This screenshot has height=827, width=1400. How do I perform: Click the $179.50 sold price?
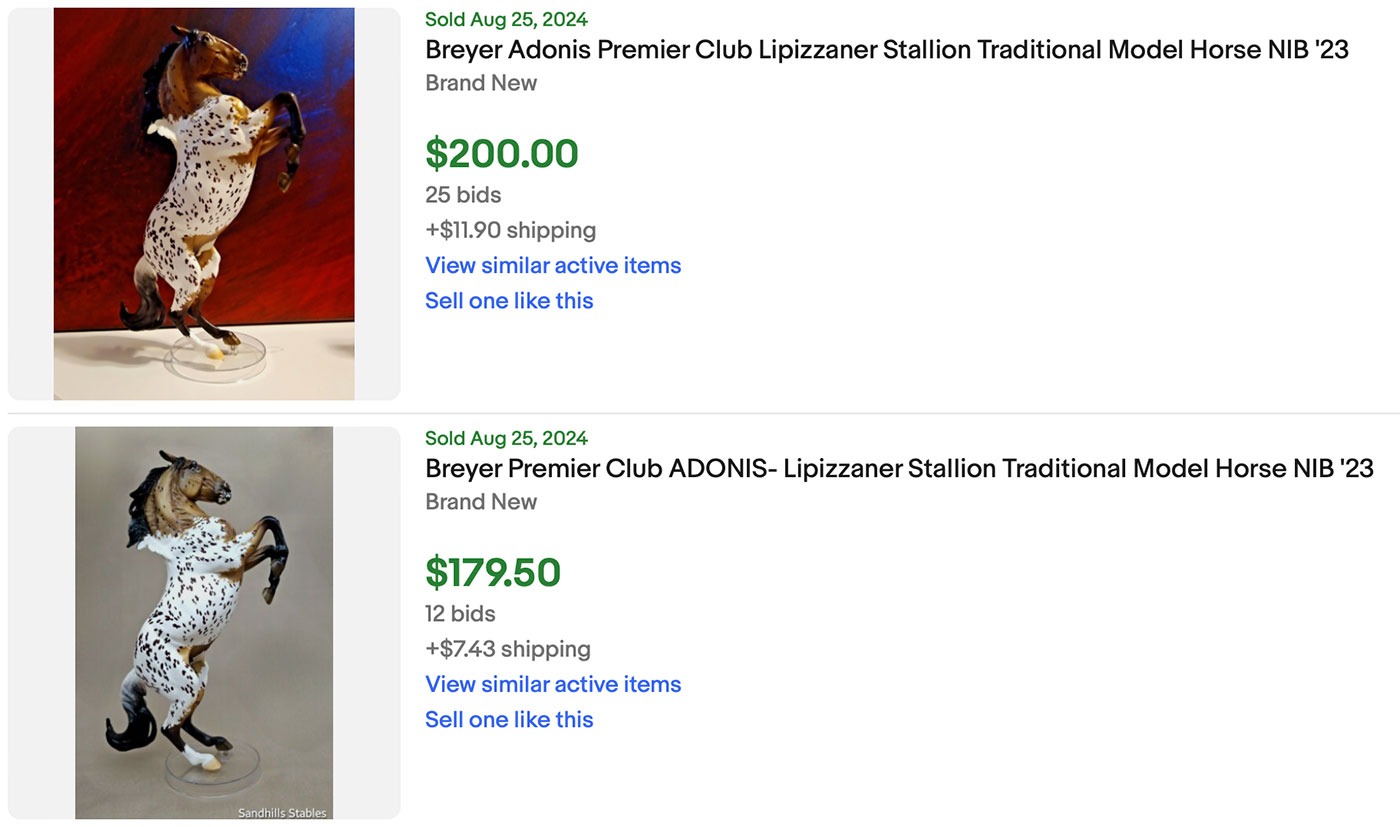click(493, 573)
